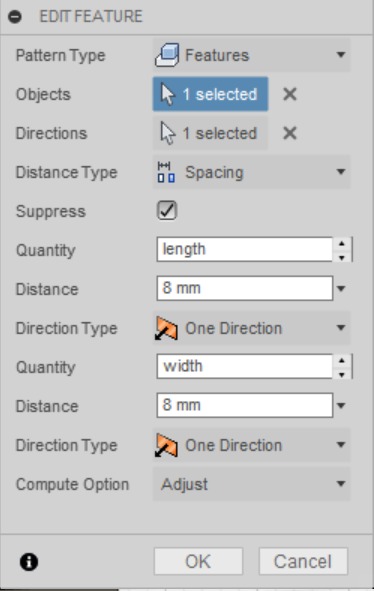Clear the Objects selection with X

click(290, 94)
